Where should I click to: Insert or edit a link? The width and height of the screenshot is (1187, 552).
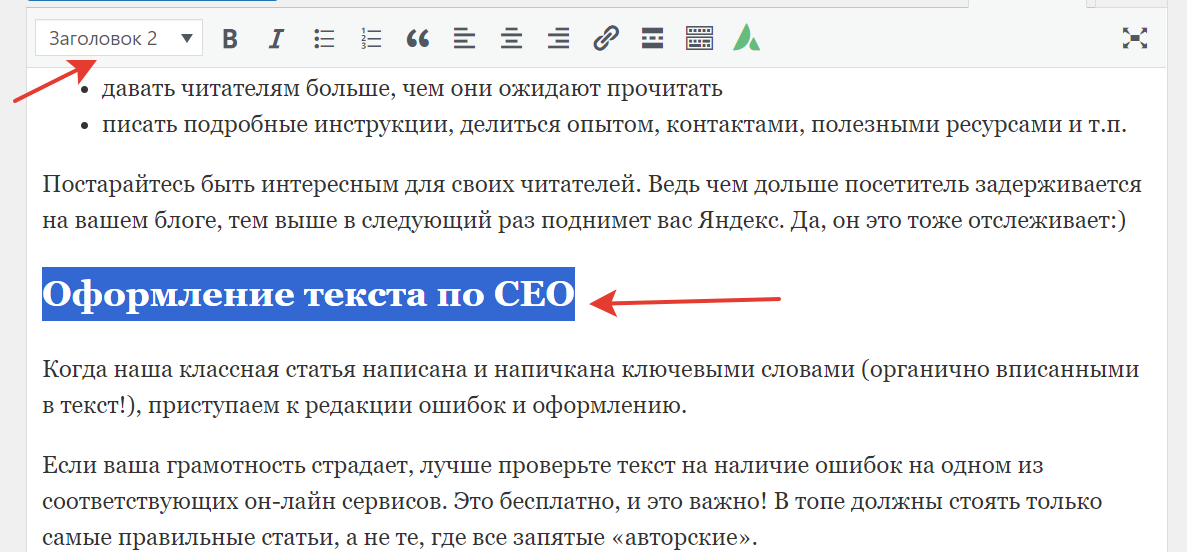point(606,39)
